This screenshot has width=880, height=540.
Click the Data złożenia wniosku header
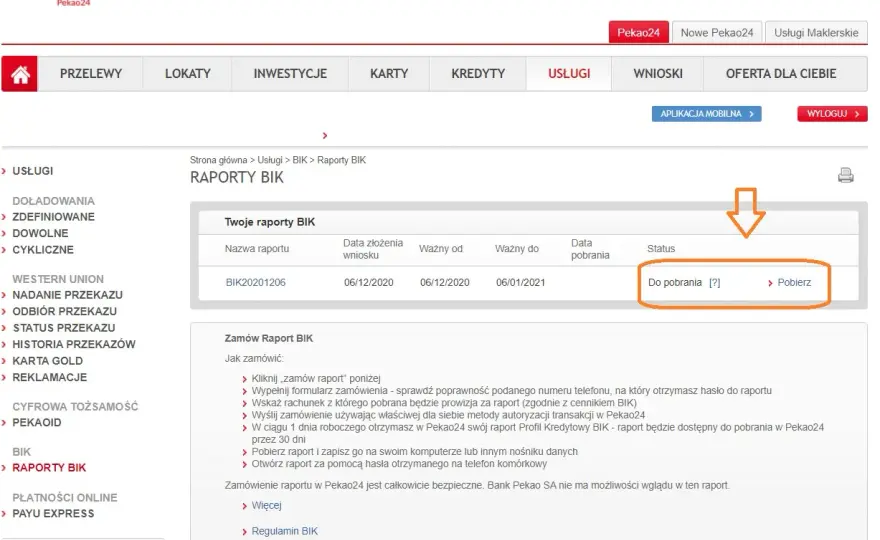(x=373, y=249)
